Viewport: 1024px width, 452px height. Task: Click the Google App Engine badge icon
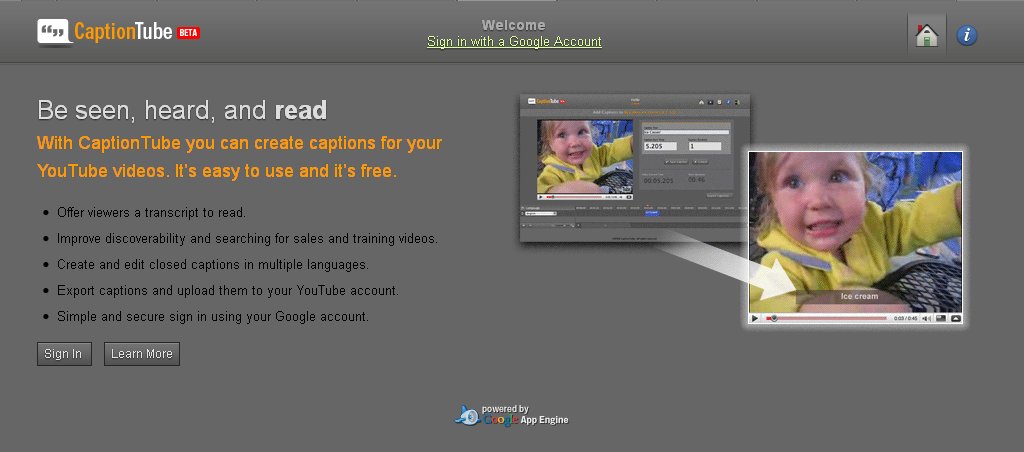[x=467, y=415]
